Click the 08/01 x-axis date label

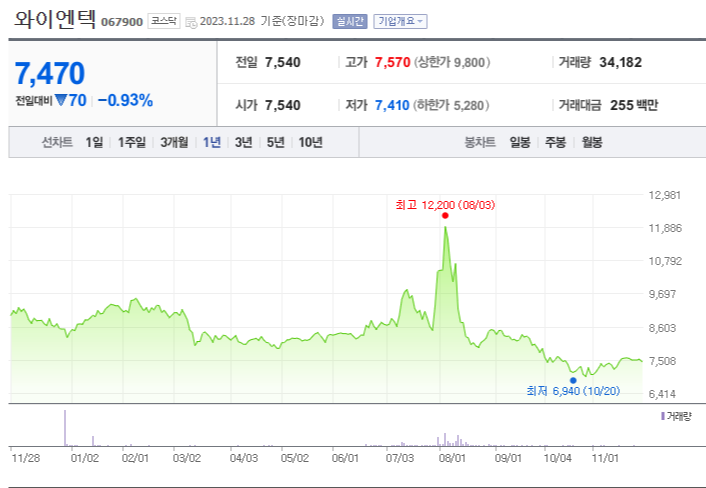tap(452, 458)
